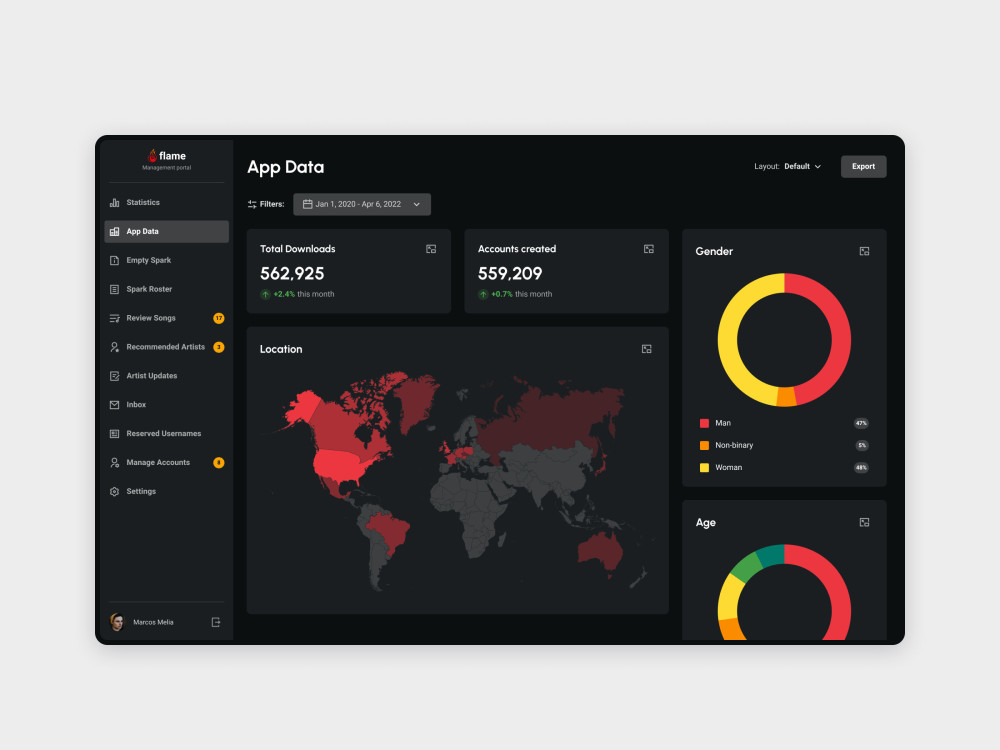Expand the Age chart card
The width and height of the screenshot is (1000, 750).
click(864, 522)
